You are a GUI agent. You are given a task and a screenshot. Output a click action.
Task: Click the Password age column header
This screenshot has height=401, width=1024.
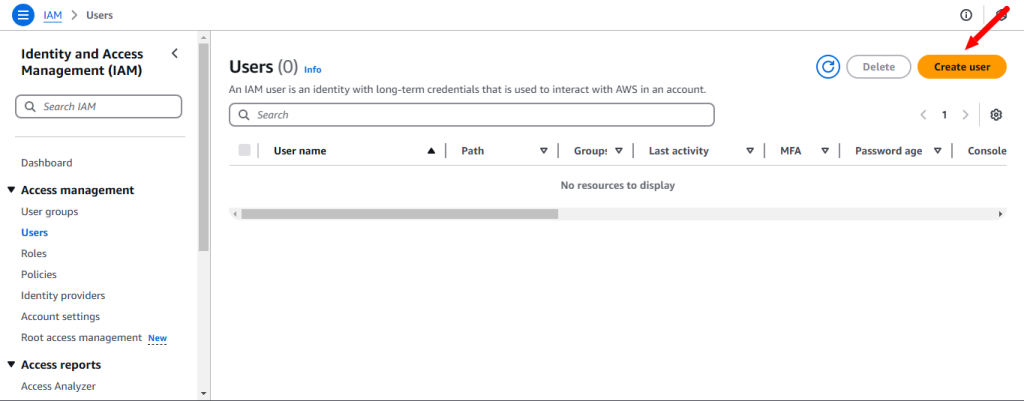click(889, 151)
